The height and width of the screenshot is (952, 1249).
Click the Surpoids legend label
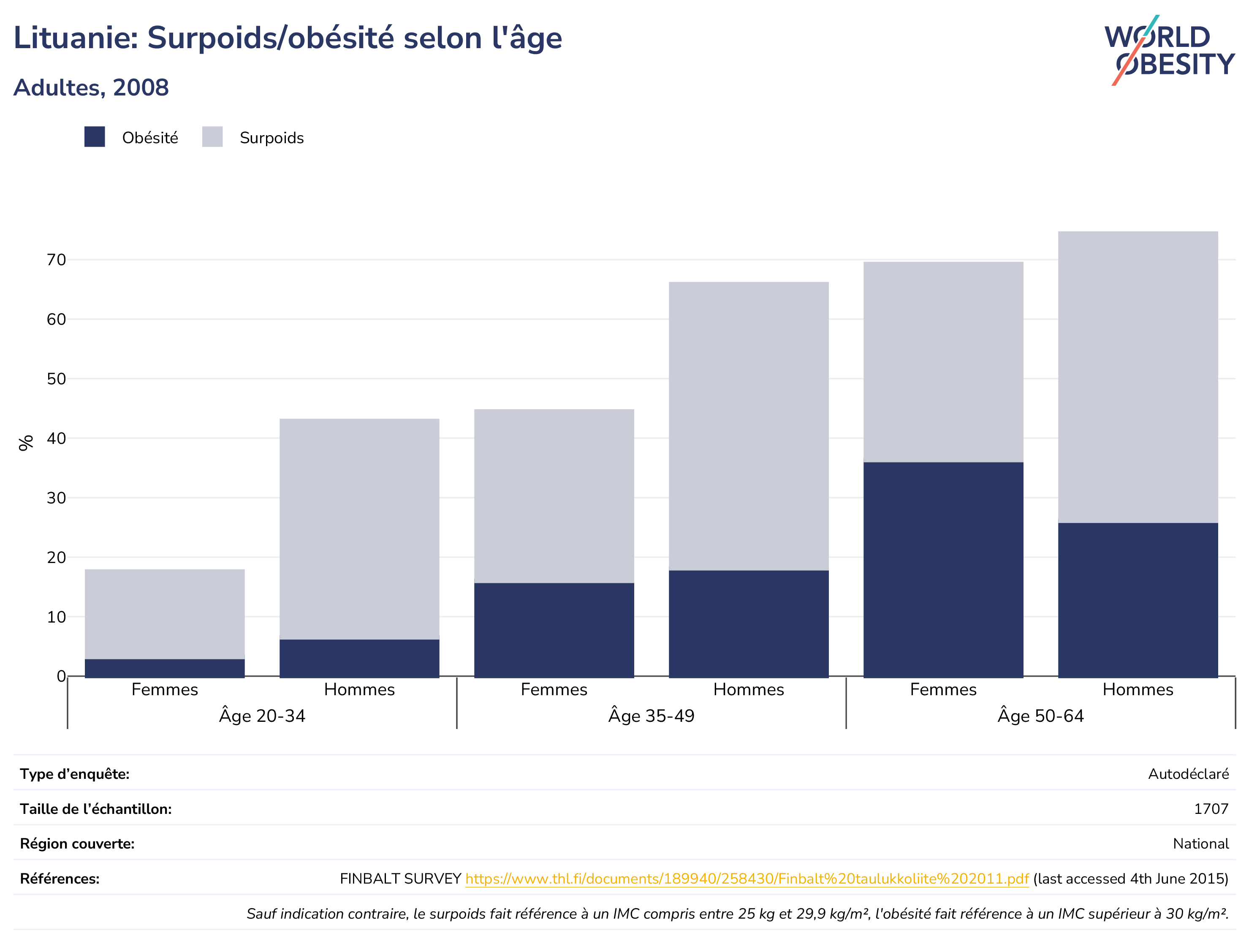[272, 138]
